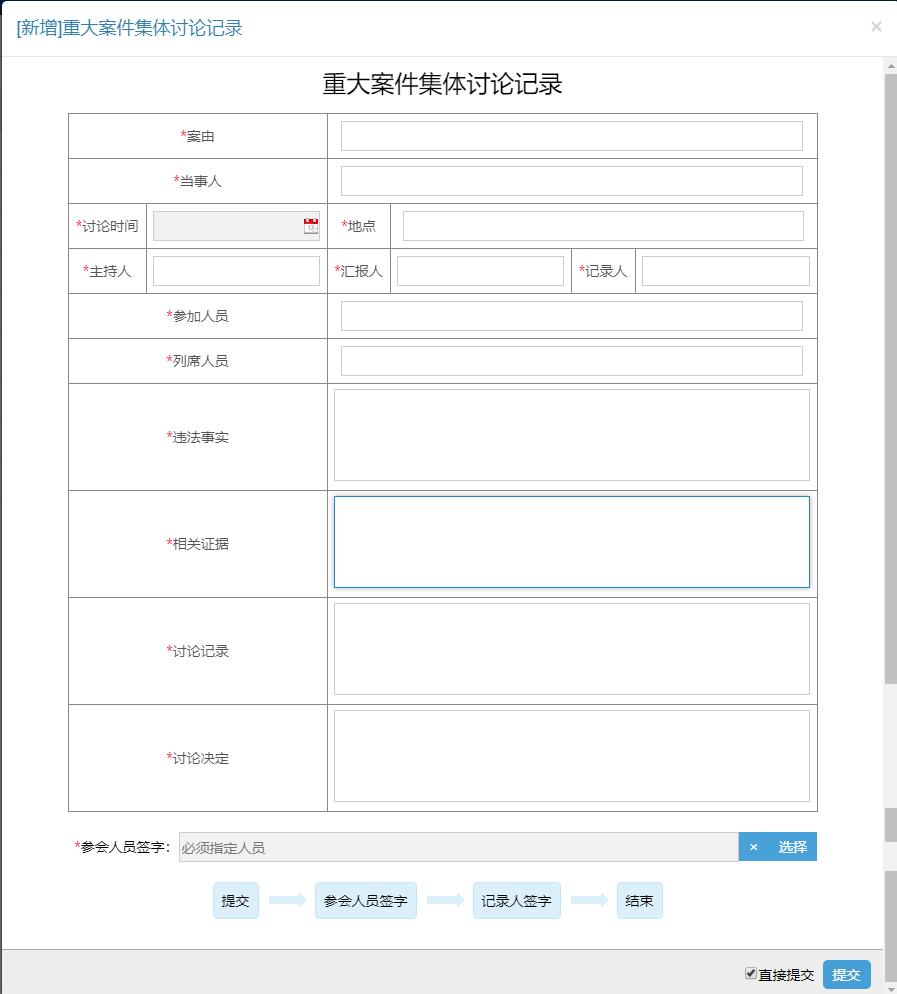The image size is (897, 994).
Task: Select the 记录人签字 workflow step
Action: pyautogui.click(x=517, y=900)
